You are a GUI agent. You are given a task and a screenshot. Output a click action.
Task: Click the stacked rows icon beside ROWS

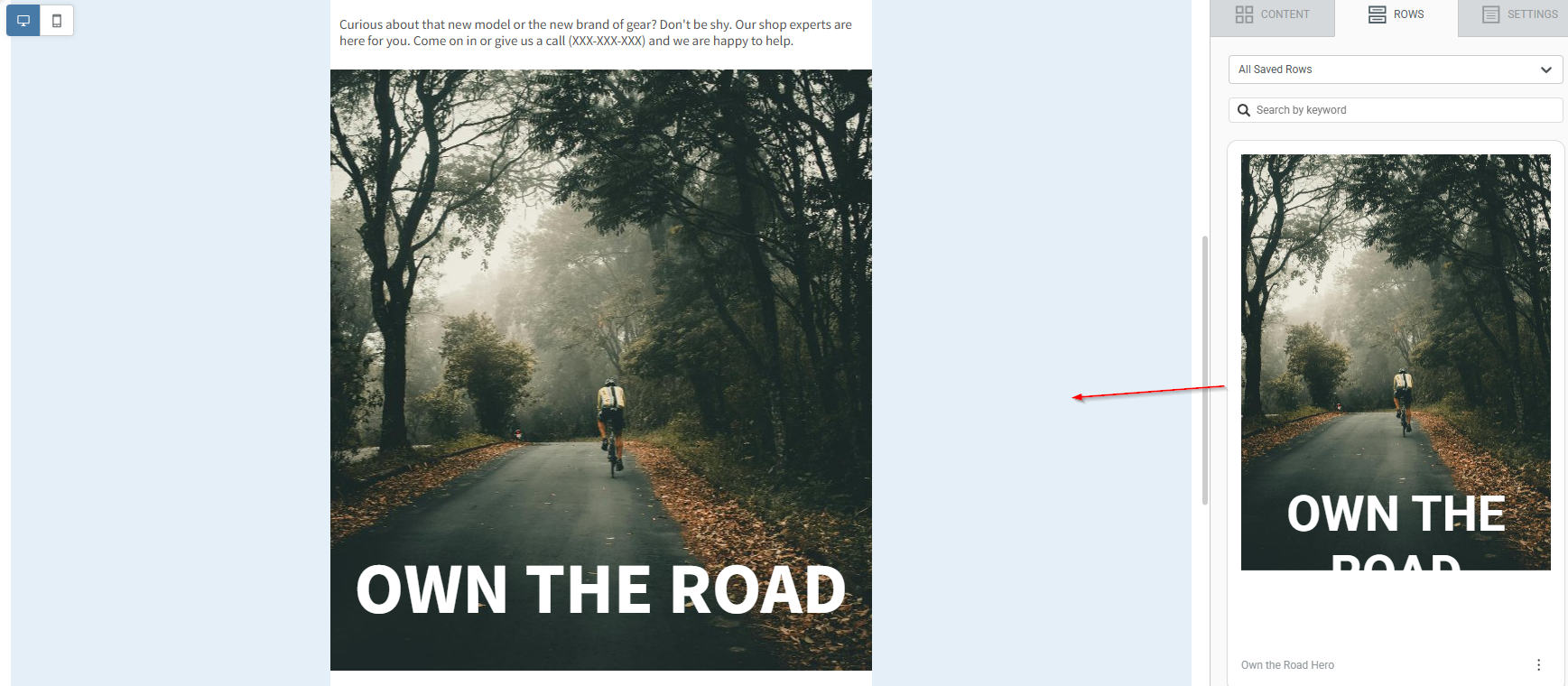[x=1377, y=14]
